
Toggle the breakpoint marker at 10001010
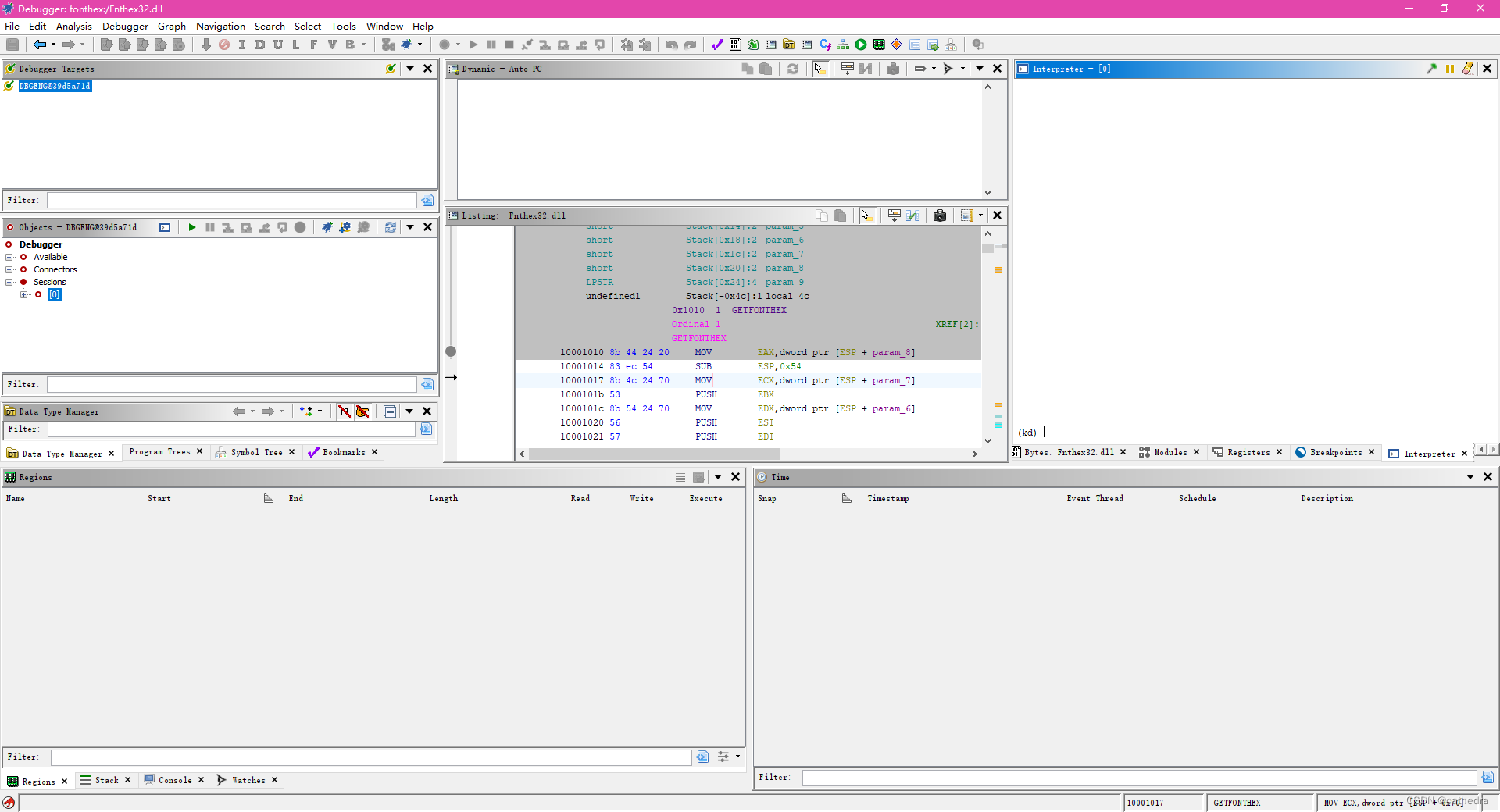(x=451, y=352)
